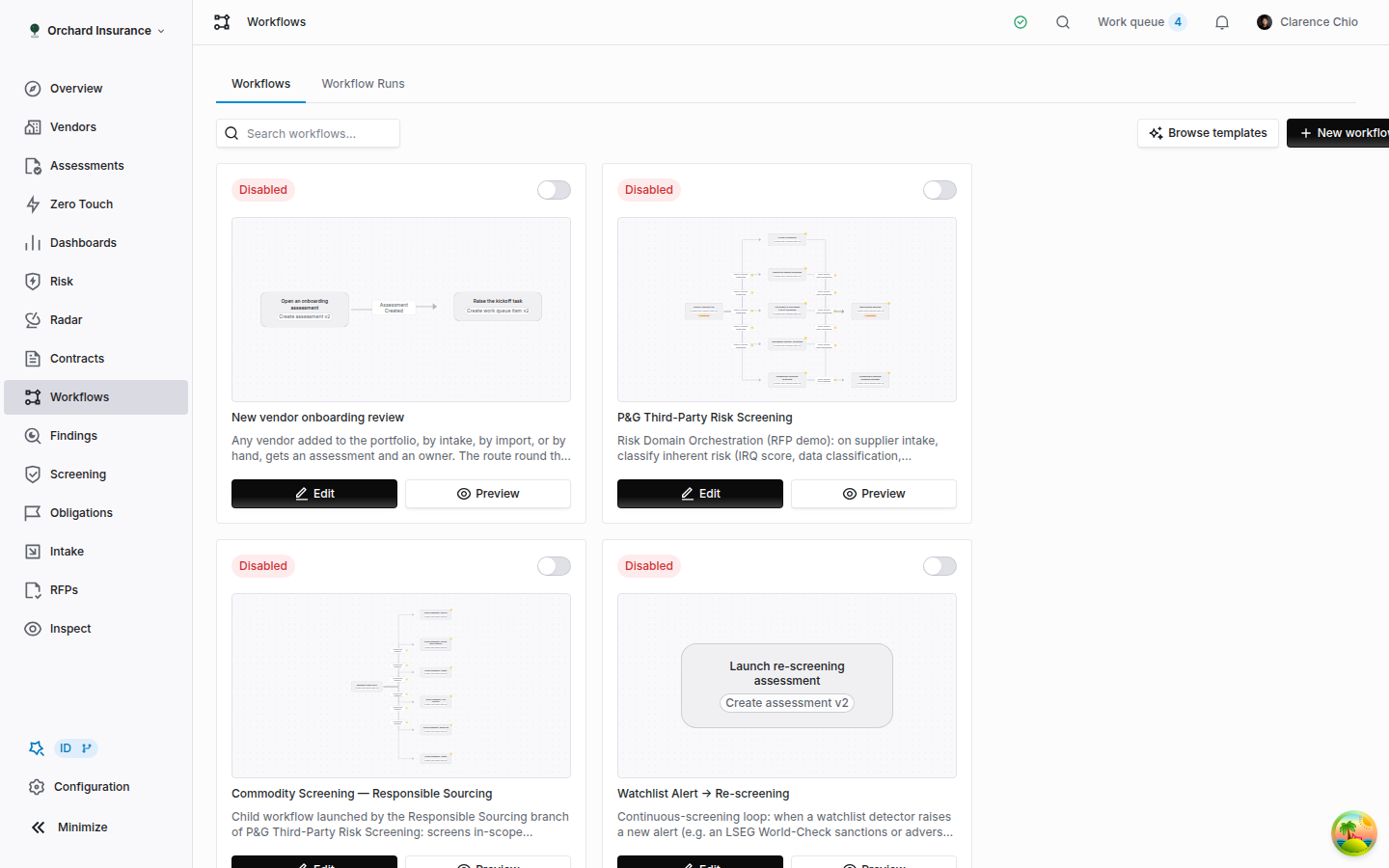The height and width of the screenshot is (868, 1389).
Task: Click Clarence Chio user avatar
Action: [x=1265, y=22]
